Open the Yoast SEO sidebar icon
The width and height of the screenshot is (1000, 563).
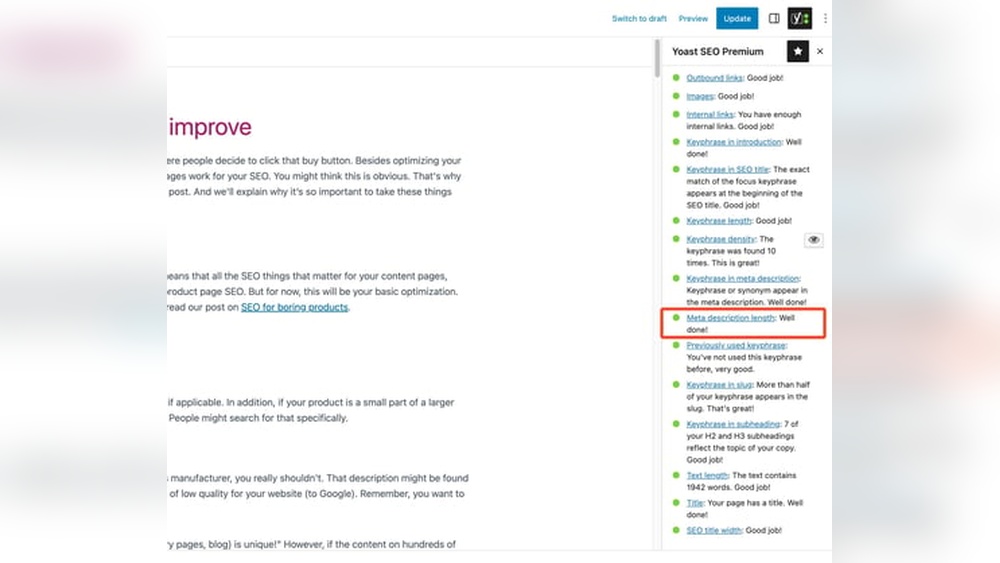(x=799, y=18)
